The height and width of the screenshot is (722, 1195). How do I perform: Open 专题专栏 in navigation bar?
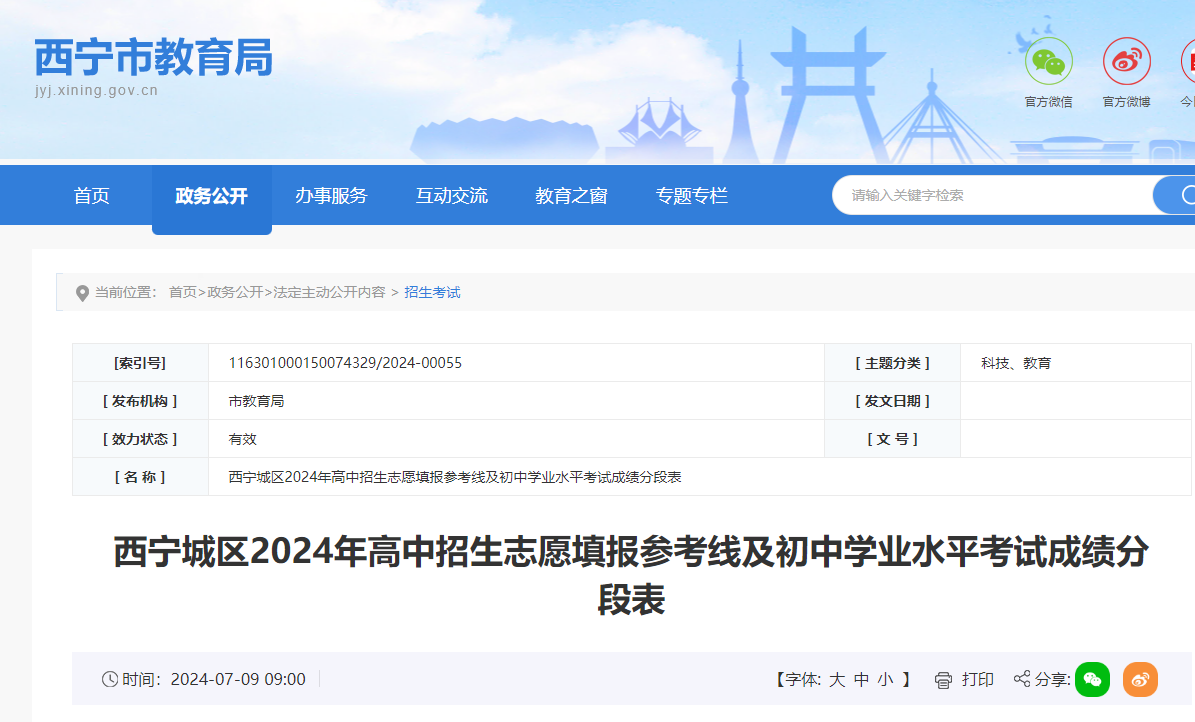pyautogui.click(x=691, y=196)
